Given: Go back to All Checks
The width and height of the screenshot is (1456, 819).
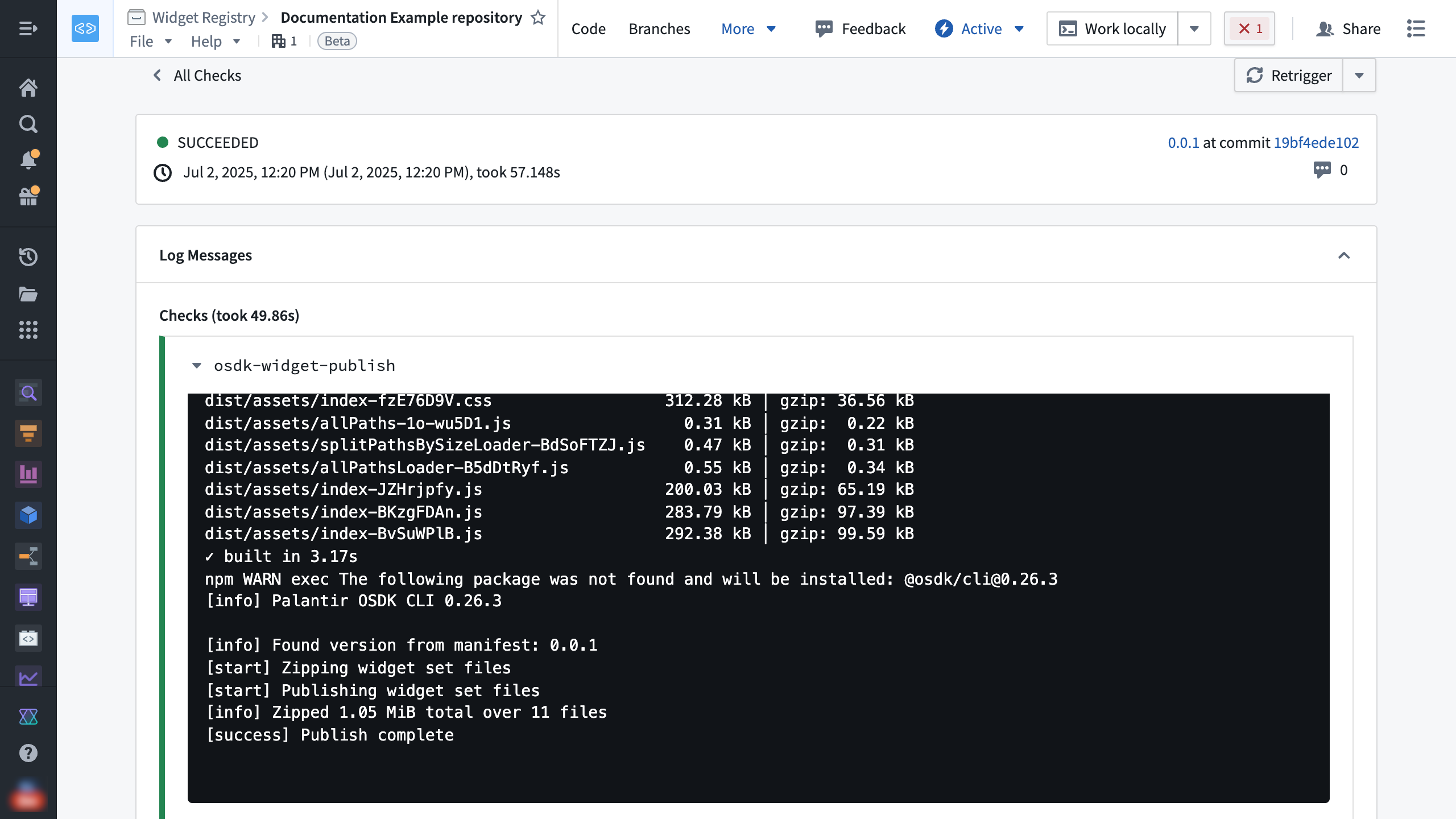Looking at the screenshot, I should point(197,75).
